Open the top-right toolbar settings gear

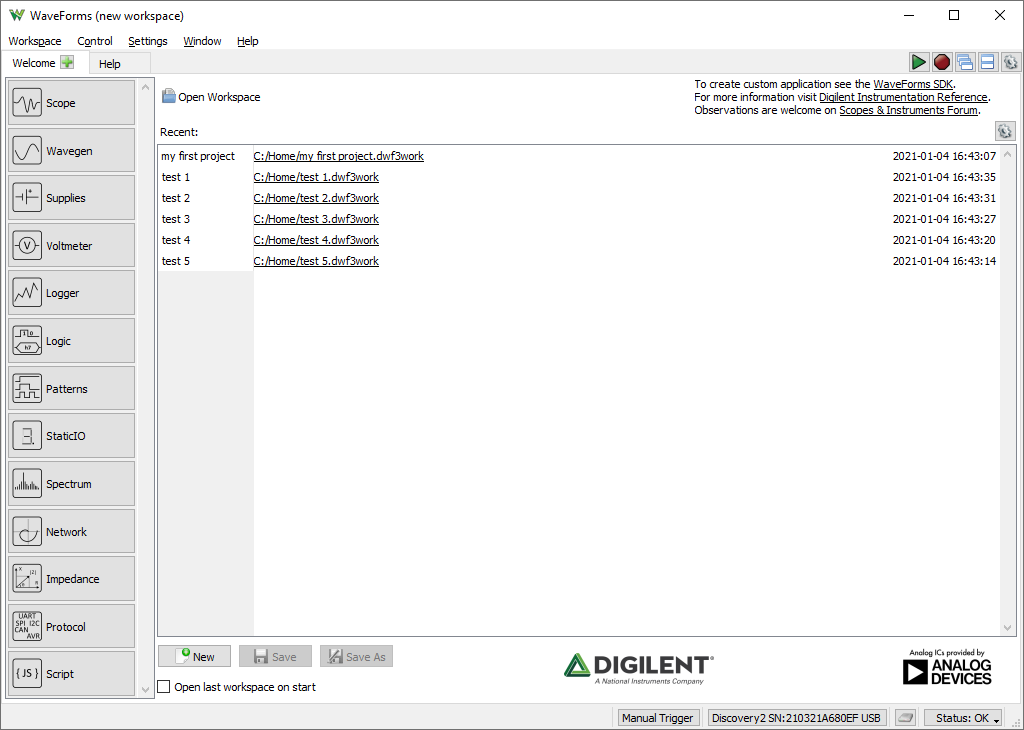pyautogui.click(x=1010, y=62)
